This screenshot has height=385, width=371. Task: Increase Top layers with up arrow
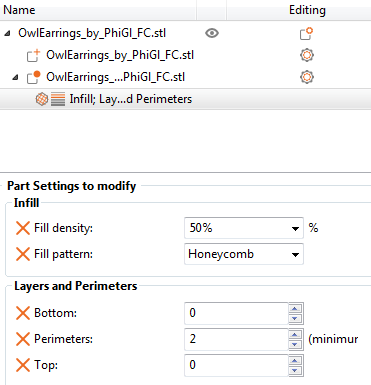[295, 360]
